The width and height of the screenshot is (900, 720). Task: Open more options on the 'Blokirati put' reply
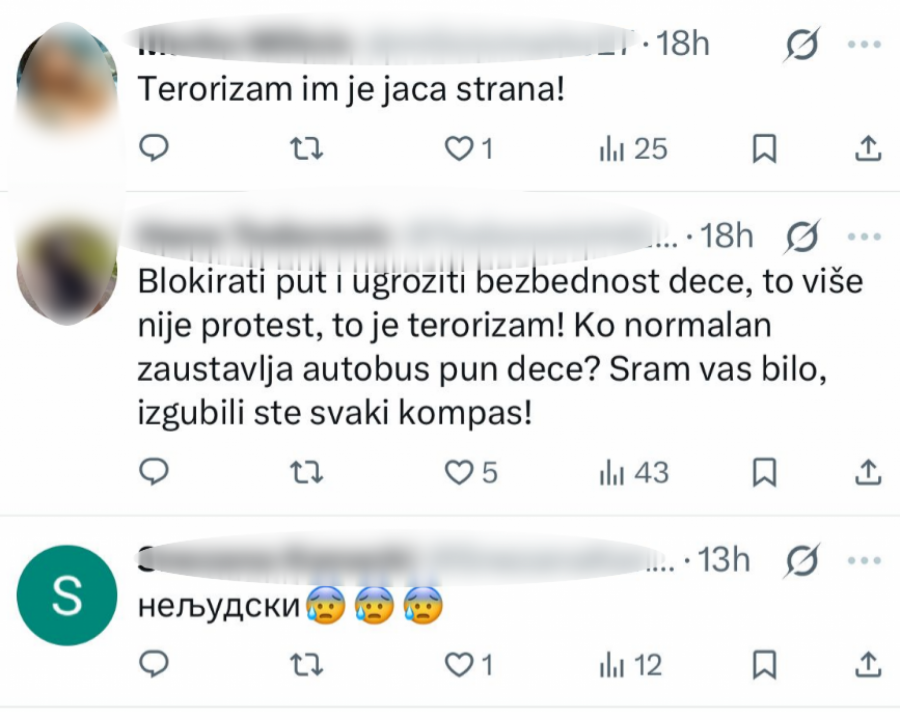860,236
